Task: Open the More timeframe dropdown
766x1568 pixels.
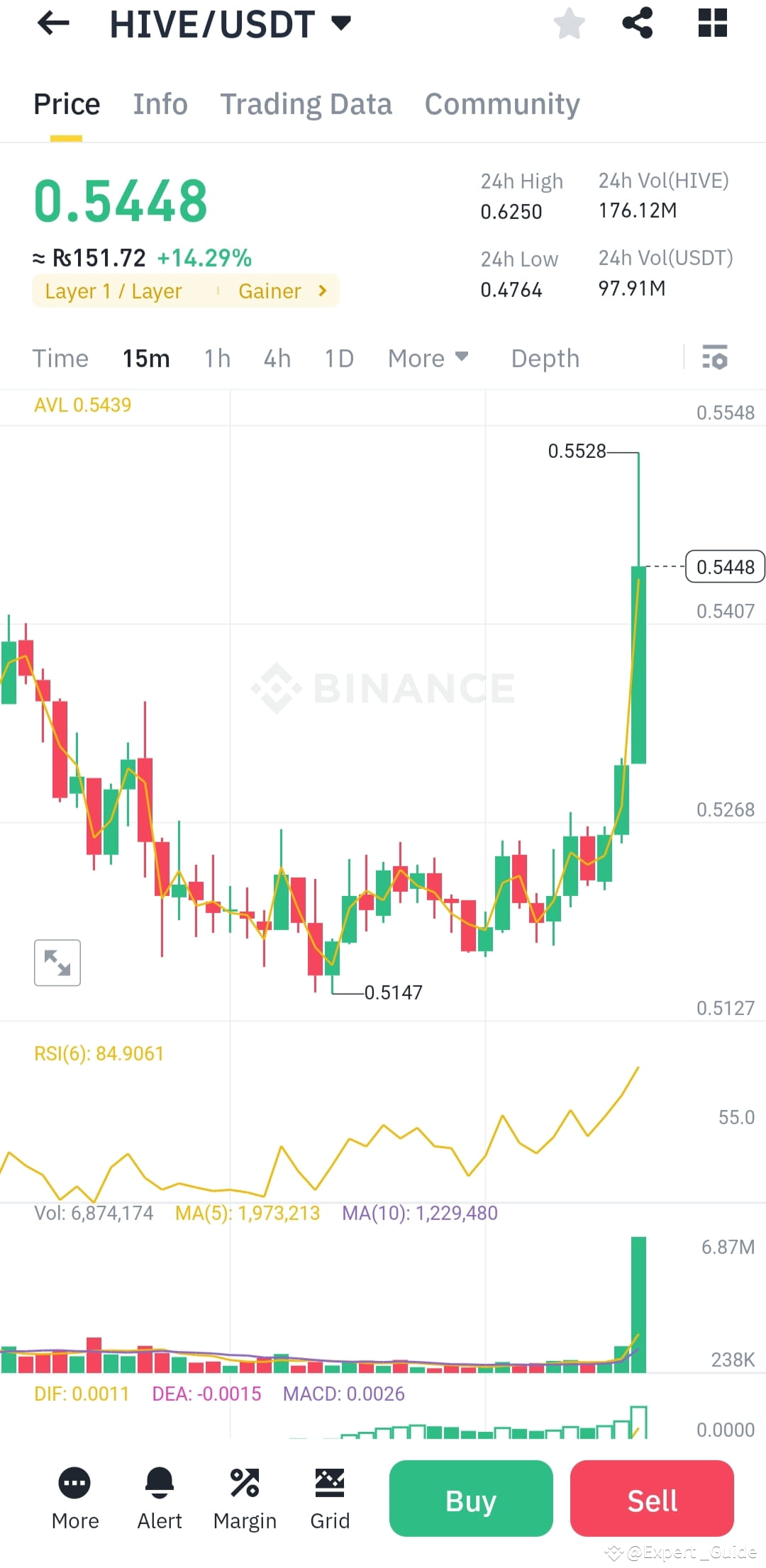Action: click(428, 359)
